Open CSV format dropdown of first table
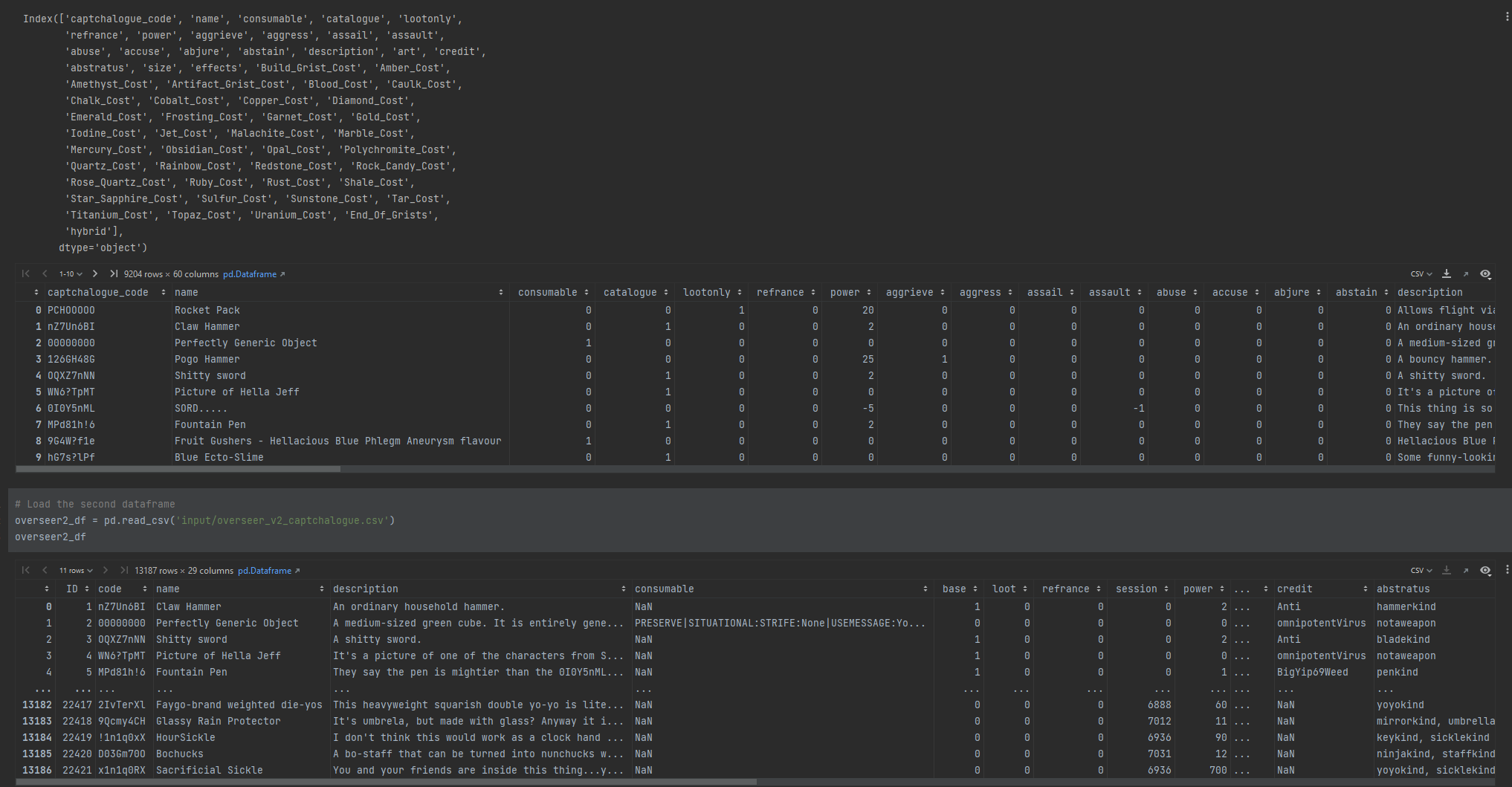The width and height of the screenshot is (1512, 787). (1421, 274)
